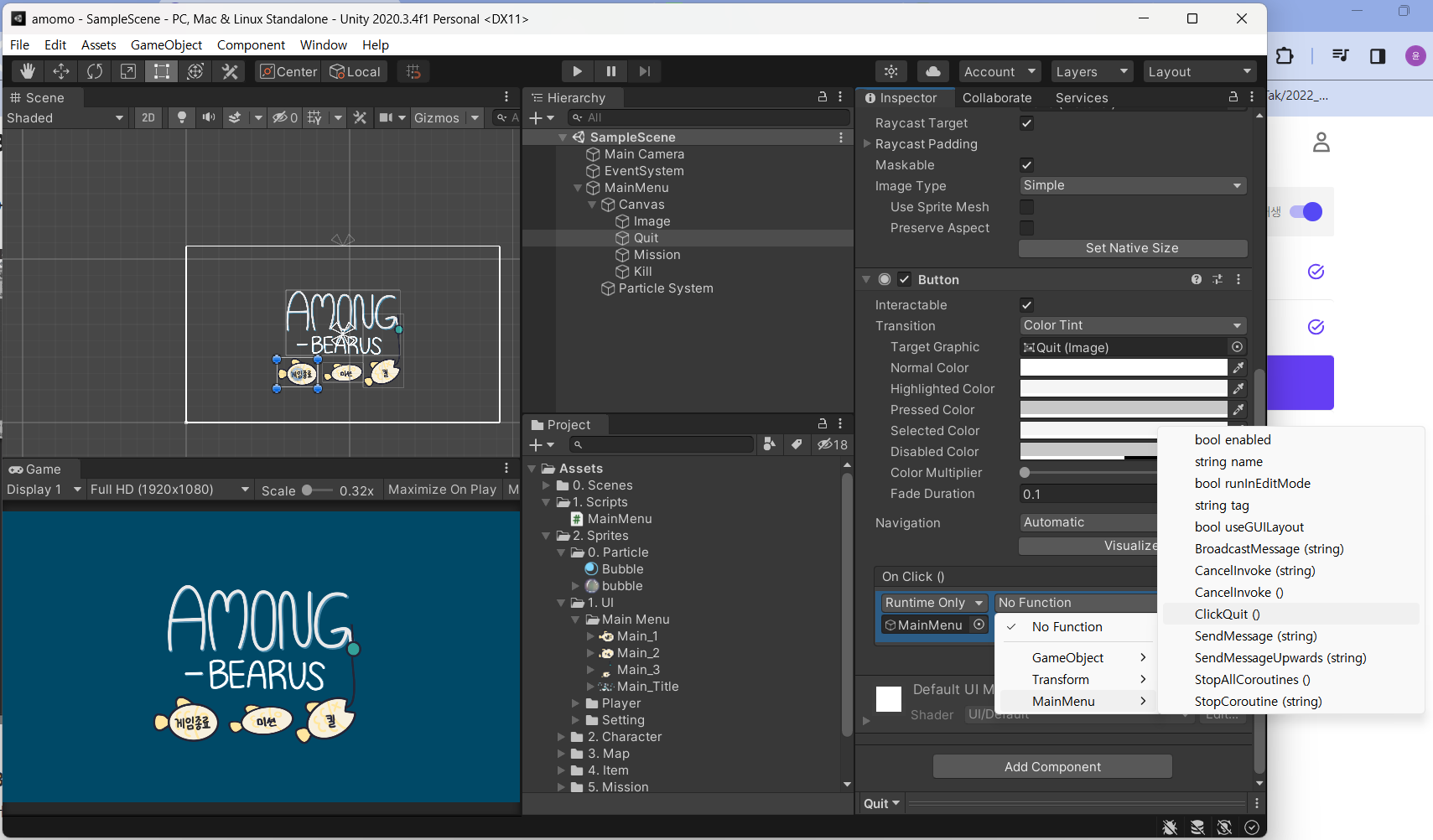Expand Raycast Padding section
This screenshot has height=840, width=1433.
pos(868,143)
